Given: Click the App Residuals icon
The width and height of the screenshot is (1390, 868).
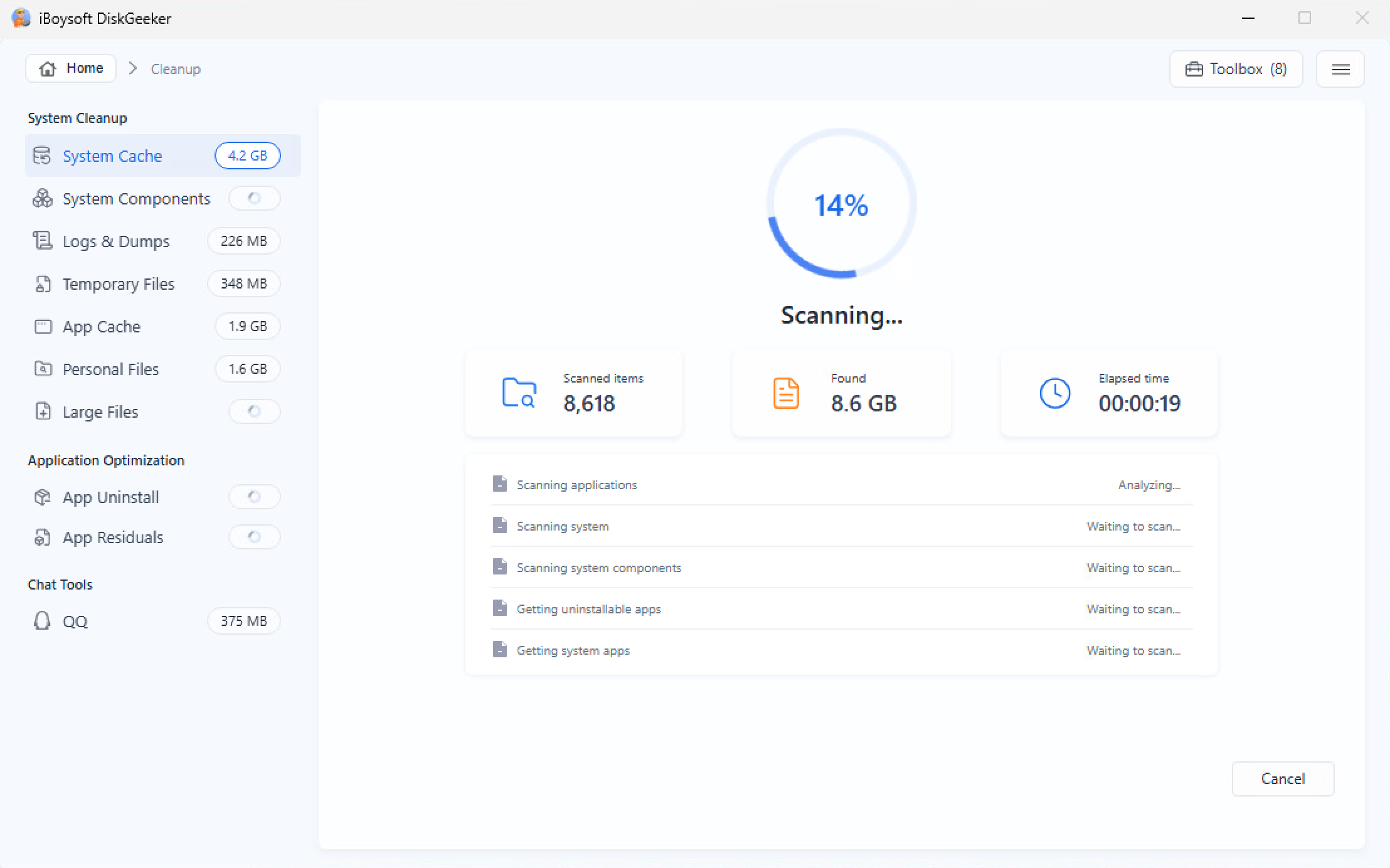Looking at the screenshot, I should (x=42, y=537).
